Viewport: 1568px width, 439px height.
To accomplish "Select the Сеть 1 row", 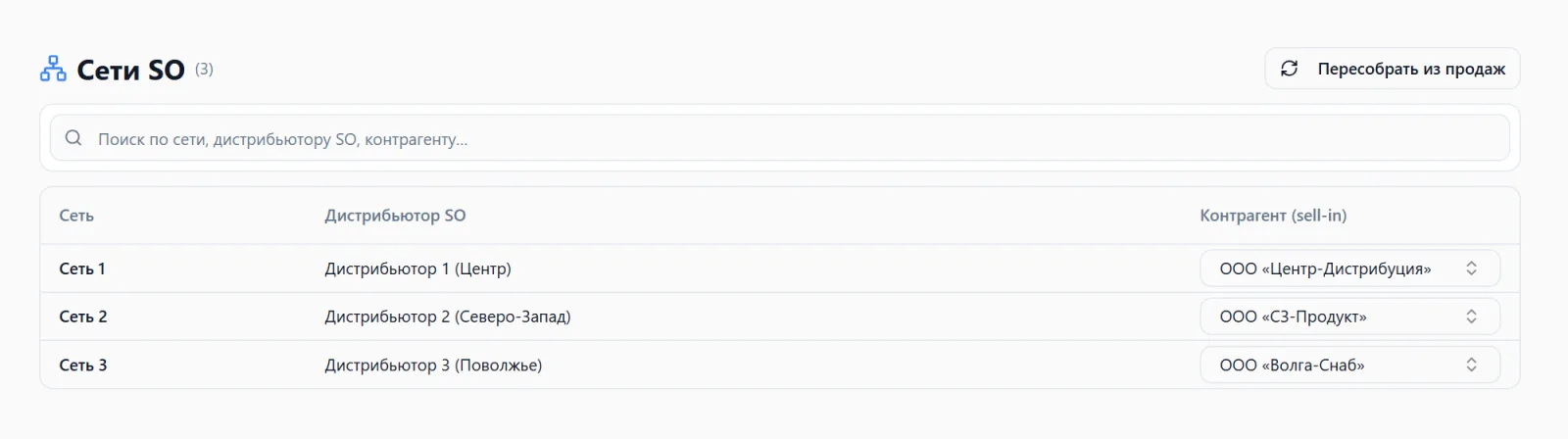I will point(779,268).
